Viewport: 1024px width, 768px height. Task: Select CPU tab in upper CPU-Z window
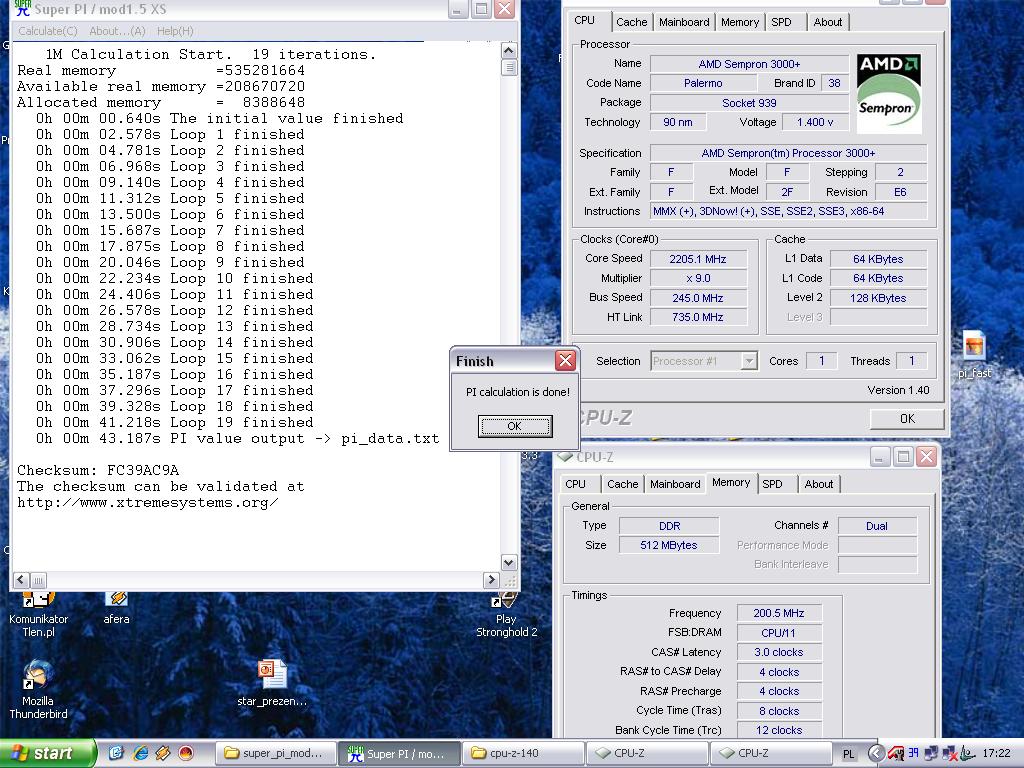pos(584,20)
